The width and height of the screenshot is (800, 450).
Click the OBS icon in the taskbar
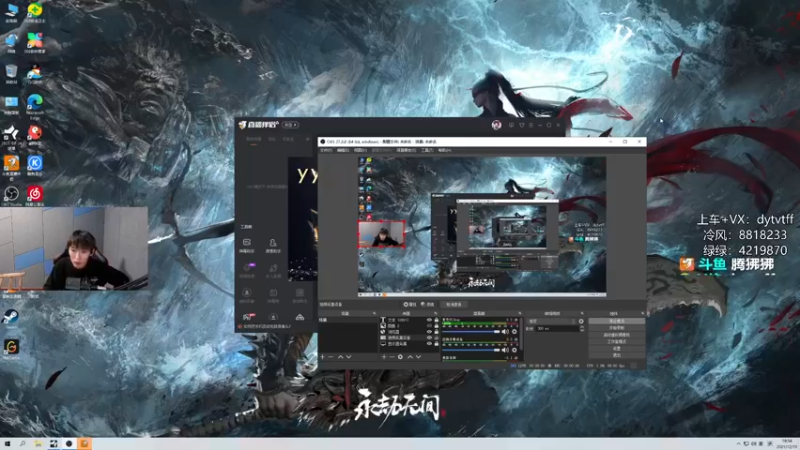(x=69, y=444)
